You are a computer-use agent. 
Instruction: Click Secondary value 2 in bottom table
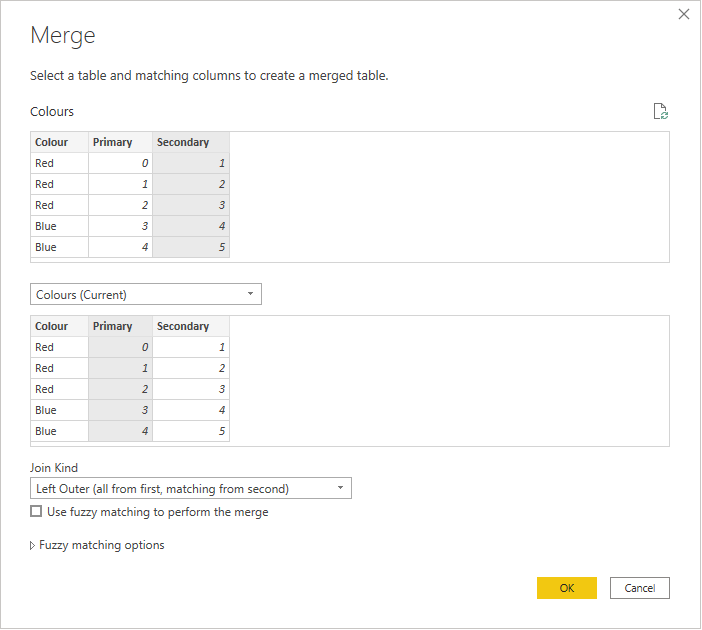pyautogui.click(x=190, y=368)
